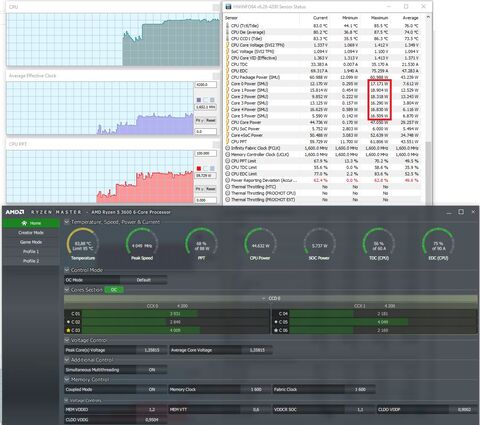
Task: Click the Minimum column header in HWiNFO
Action: tap(350, 18)
